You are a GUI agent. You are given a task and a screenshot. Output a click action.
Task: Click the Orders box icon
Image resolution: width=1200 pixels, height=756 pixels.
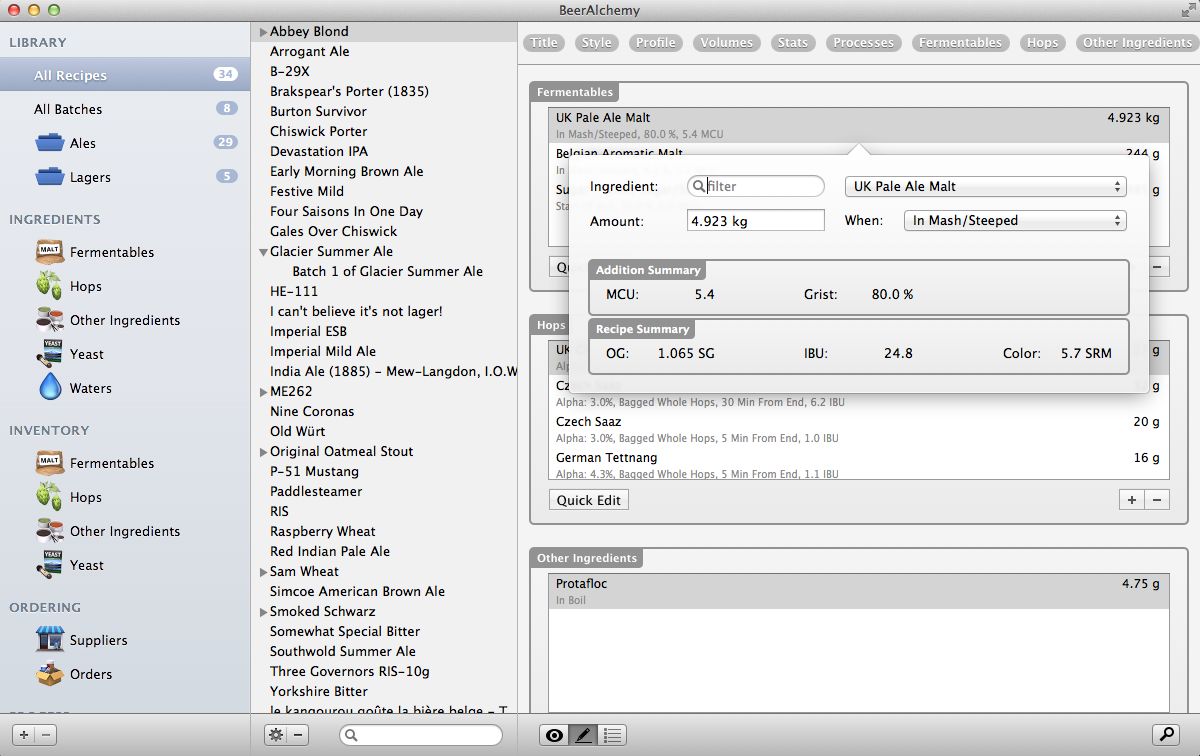tap(50, 674)
